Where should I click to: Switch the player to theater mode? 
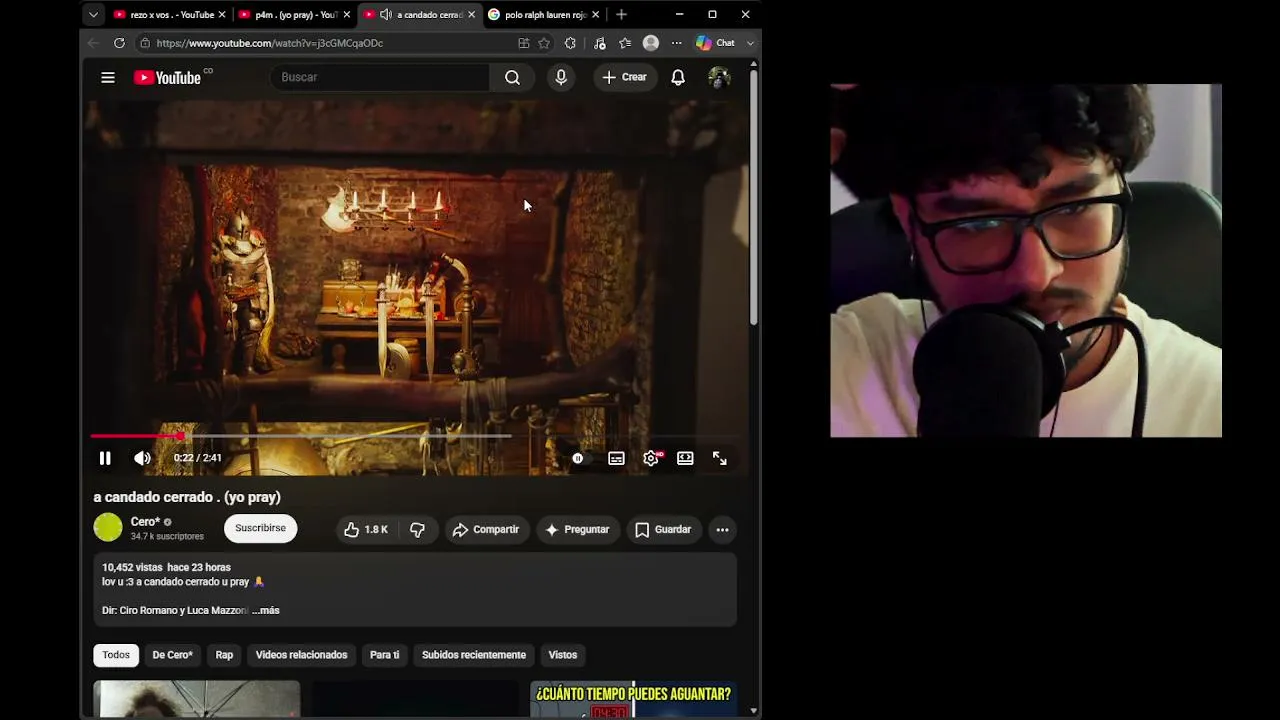point(685,458)
